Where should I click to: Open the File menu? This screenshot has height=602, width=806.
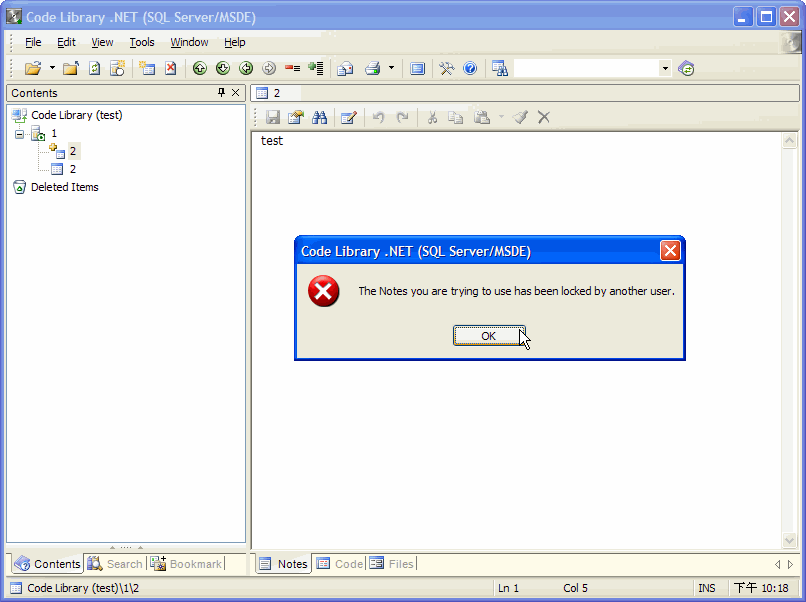33,42
